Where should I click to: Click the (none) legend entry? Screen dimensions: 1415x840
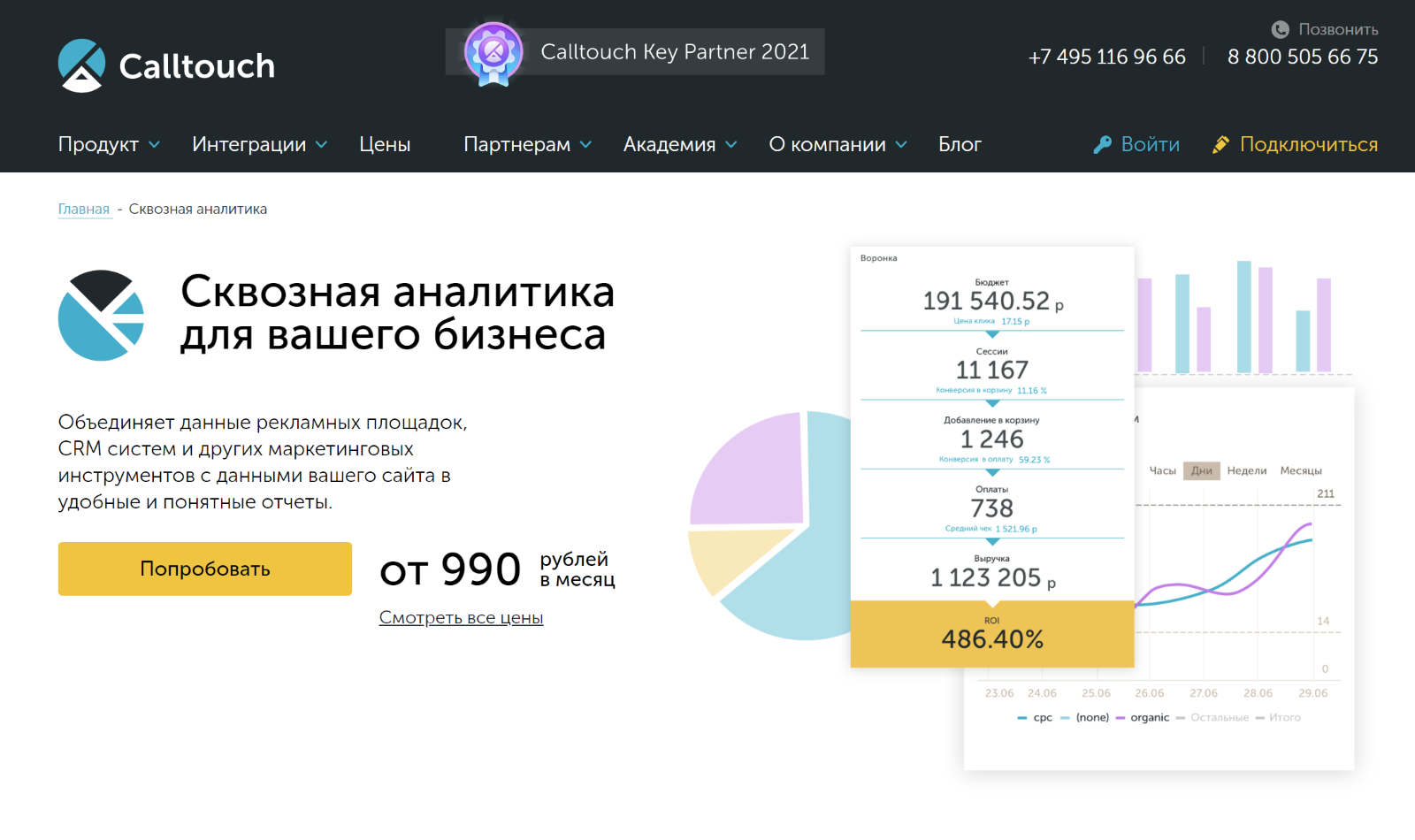[x=1085, y=717]
